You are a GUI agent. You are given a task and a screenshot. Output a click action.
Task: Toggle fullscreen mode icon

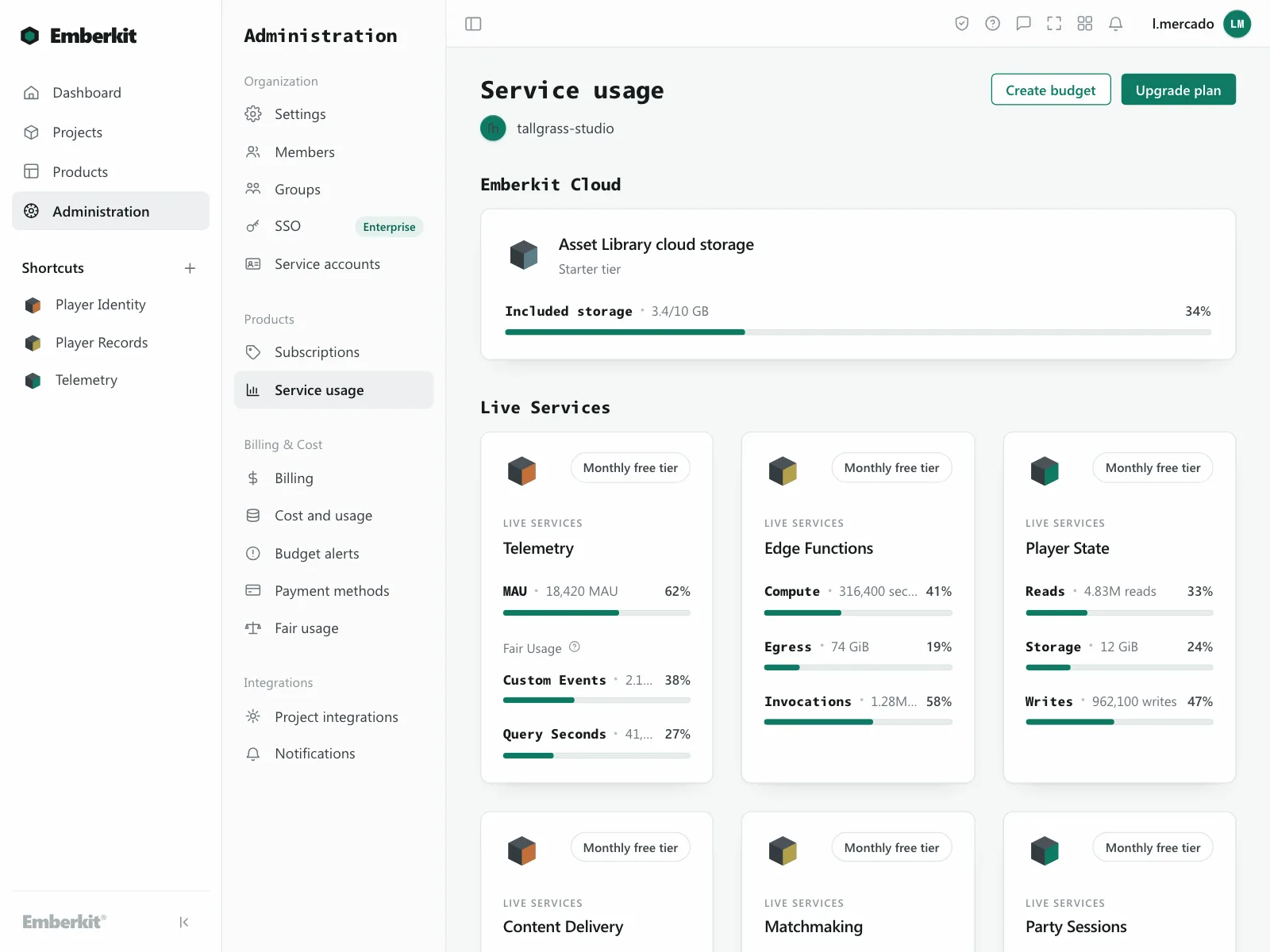1054,24
